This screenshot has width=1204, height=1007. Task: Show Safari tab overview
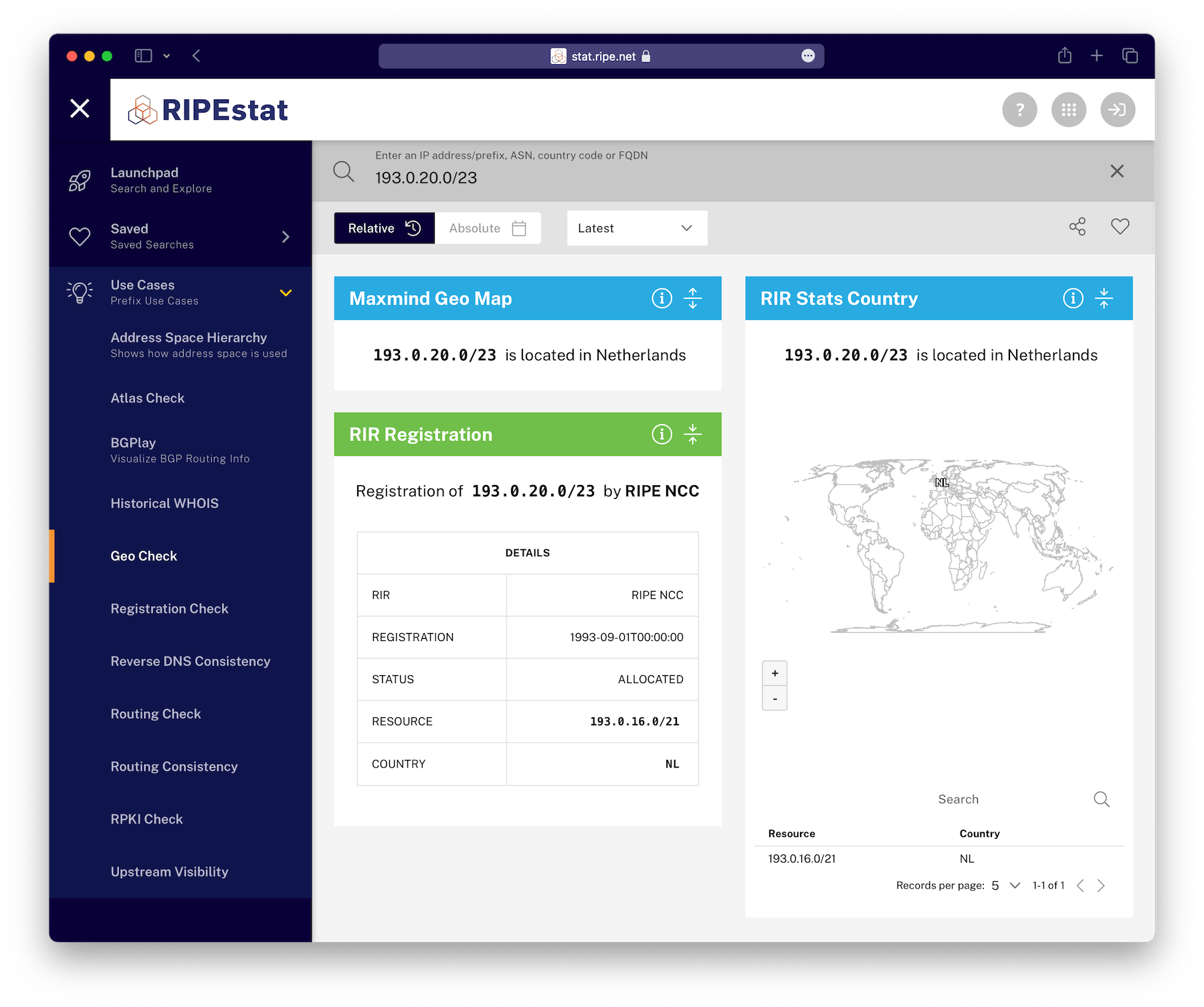[x=1130, y=56]
